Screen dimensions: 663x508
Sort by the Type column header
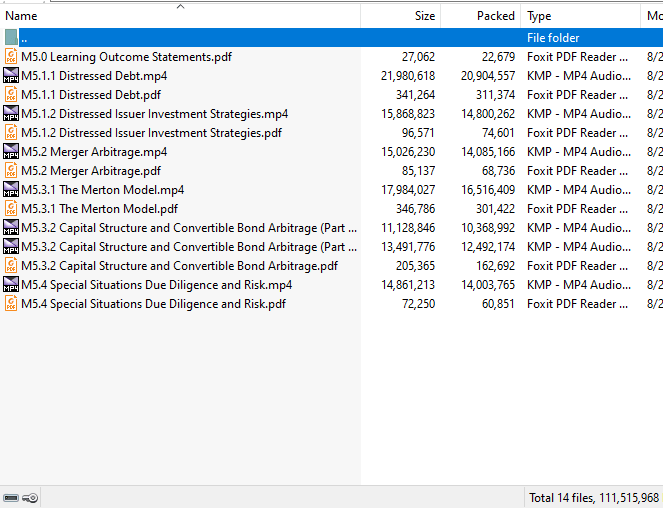(x=539, y=16)
